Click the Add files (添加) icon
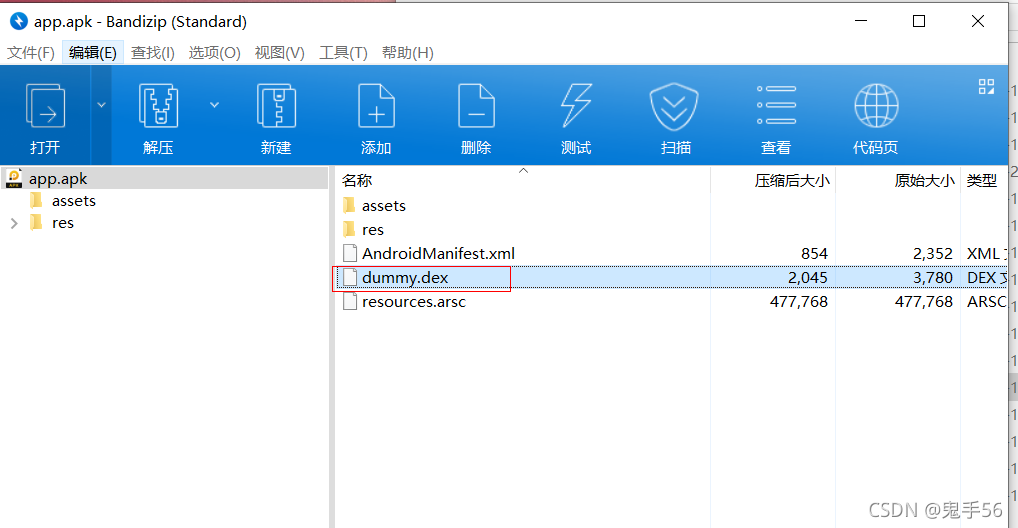Image resolution: width=1018 pixels, height=528 pixels. tap(376, 106)
